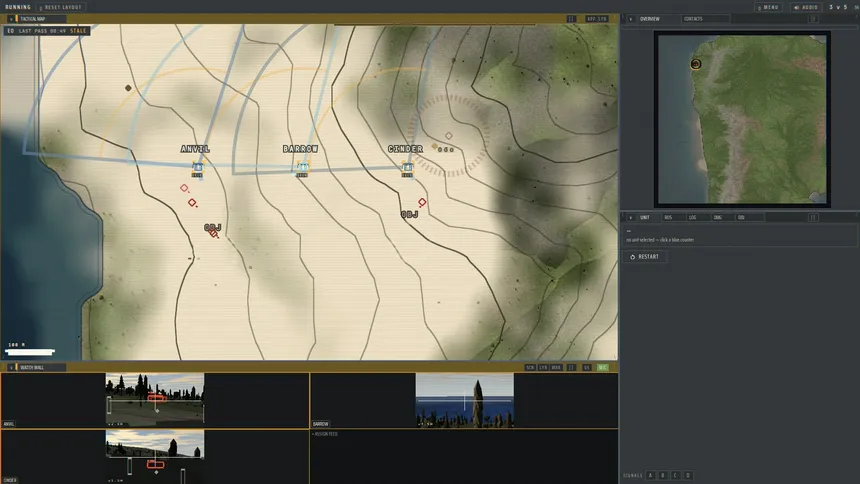
Task: Select the CINDER blue unit counter
Action: (x=407, y=167)
